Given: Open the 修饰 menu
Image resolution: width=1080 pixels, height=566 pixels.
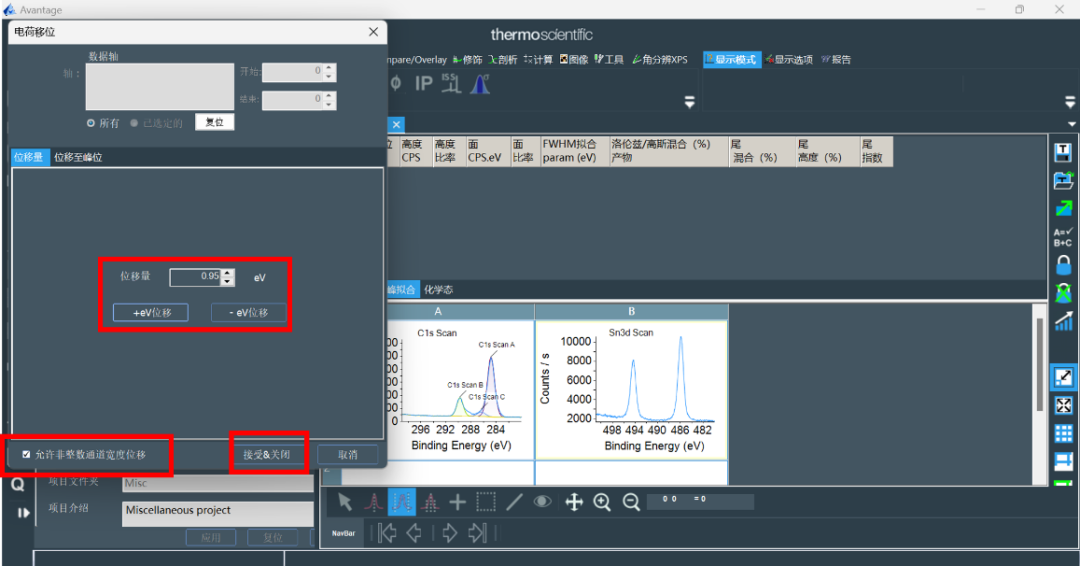Looking at the screenshot, I should click(x=468, y=60).
